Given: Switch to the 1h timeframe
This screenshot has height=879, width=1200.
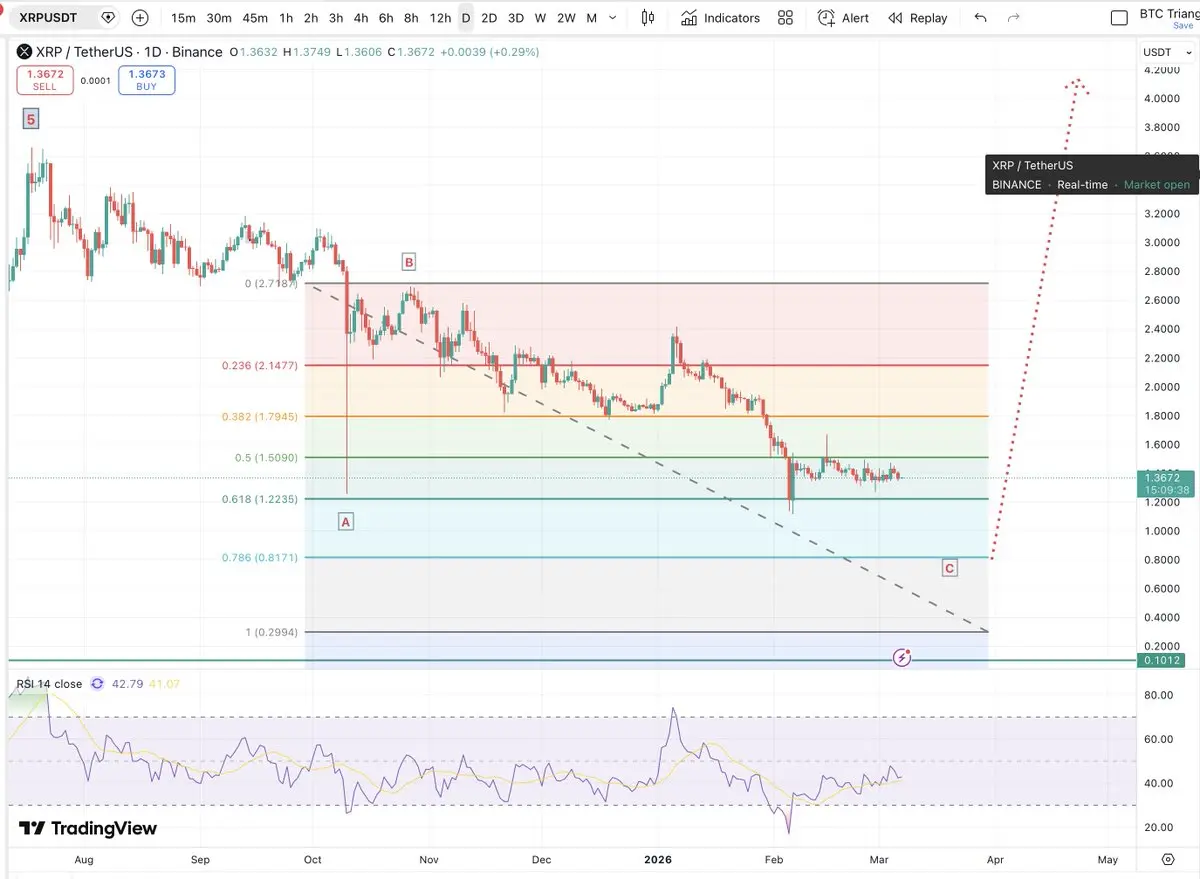Looking at the screenshot, I should coord(286,18).
